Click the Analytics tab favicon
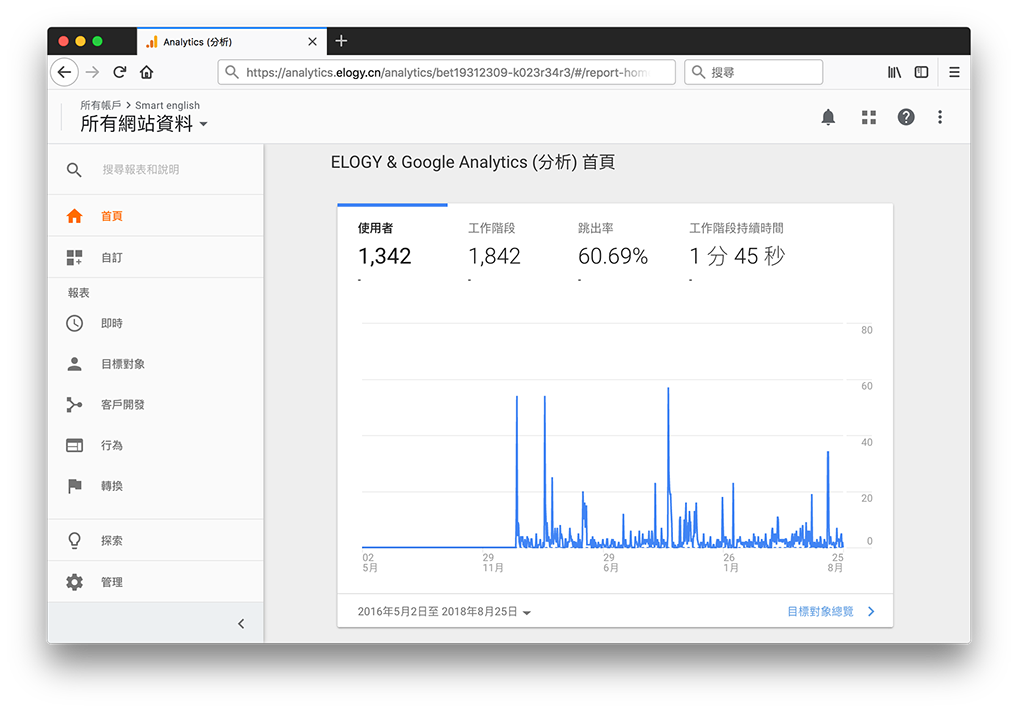The height and width of the screenshot is (711, 1018). [151, 42]
